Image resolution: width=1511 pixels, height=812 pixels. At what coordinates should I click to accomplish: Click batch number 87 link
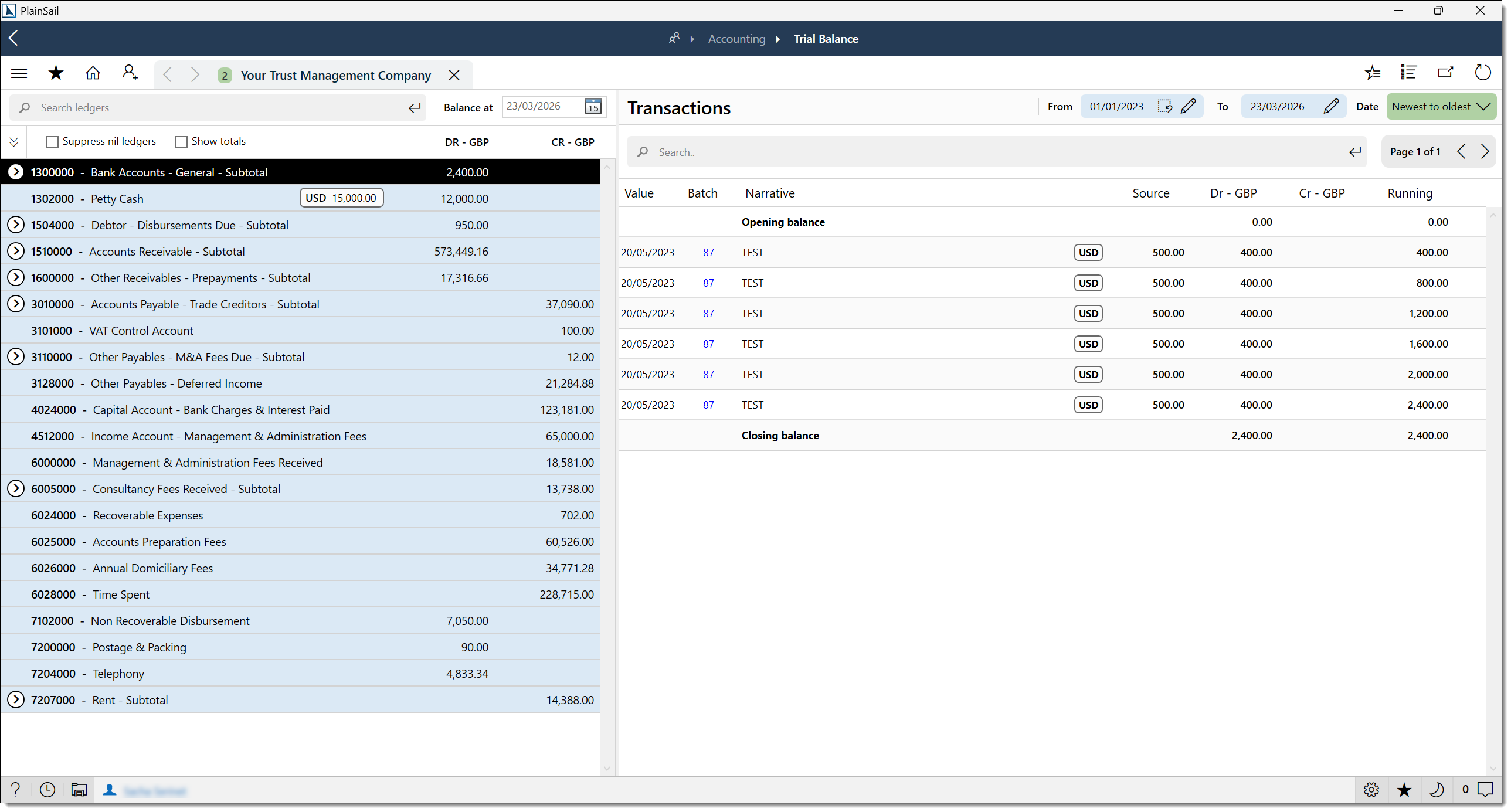[x=707, y=252]
